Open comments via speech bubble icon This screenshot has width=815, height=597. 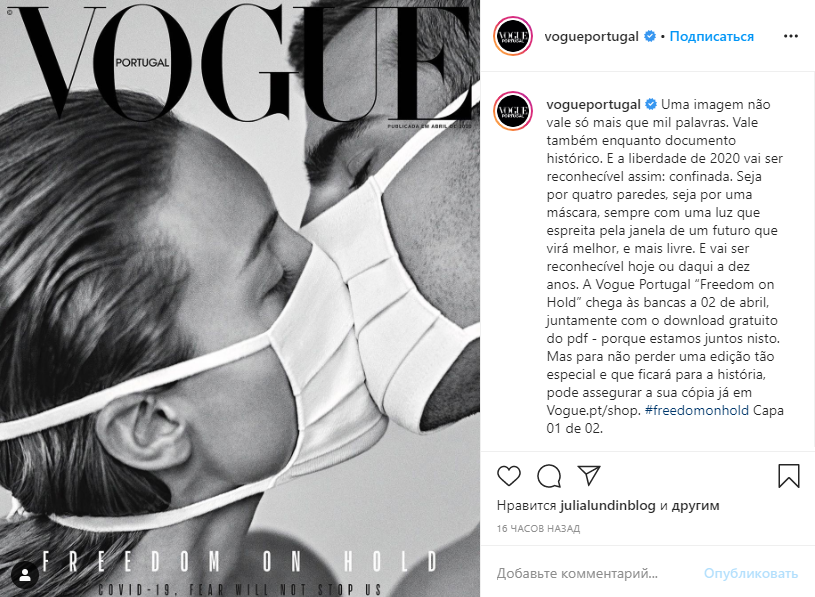pyautogui.click(x=549, y=476)
